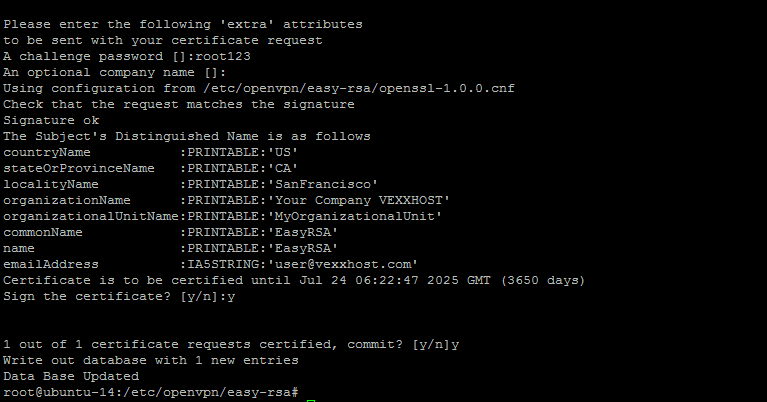Click the countryName value 'US'
Screen dimensions: 767x402
click(281, 151)
